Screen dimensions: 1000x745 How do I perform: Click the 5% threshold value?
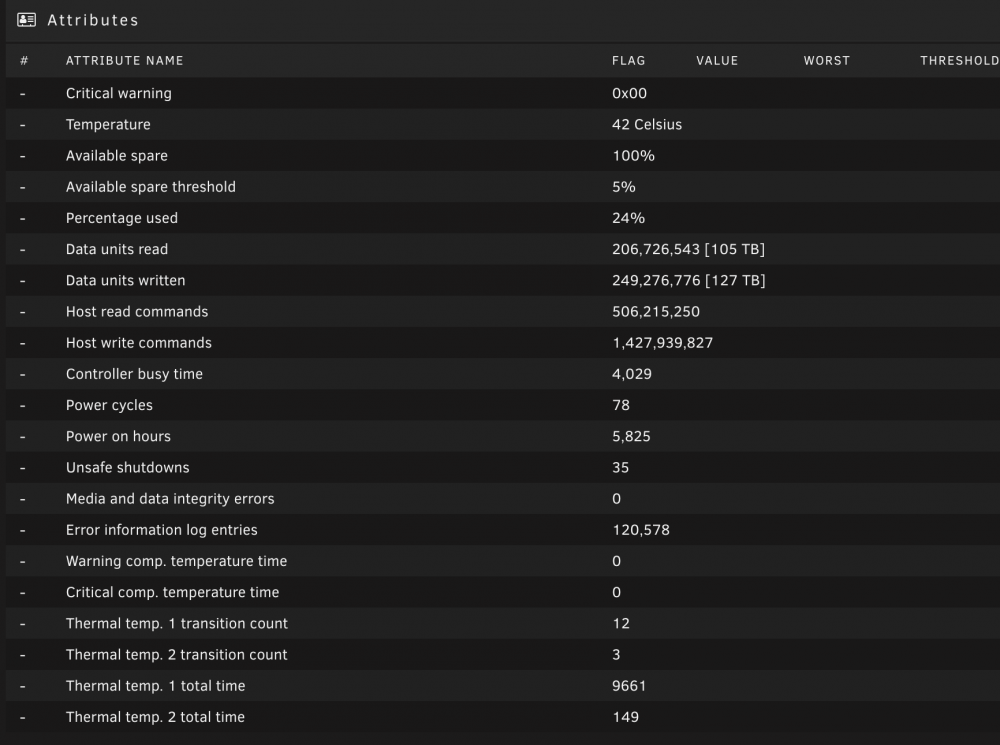(x=624, y=187)
